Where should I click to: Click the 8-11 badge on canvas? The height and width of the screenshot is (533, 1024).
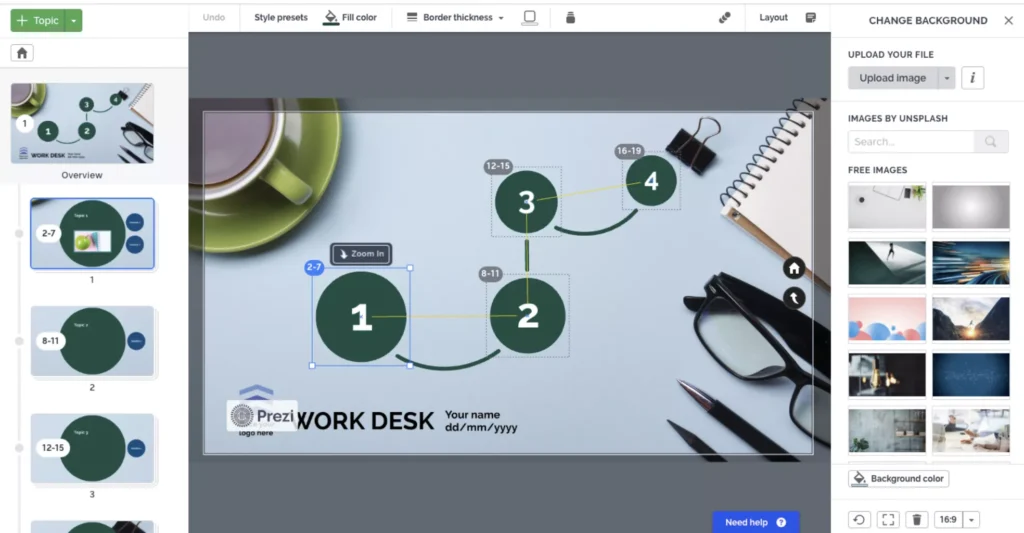coord(490,274)
